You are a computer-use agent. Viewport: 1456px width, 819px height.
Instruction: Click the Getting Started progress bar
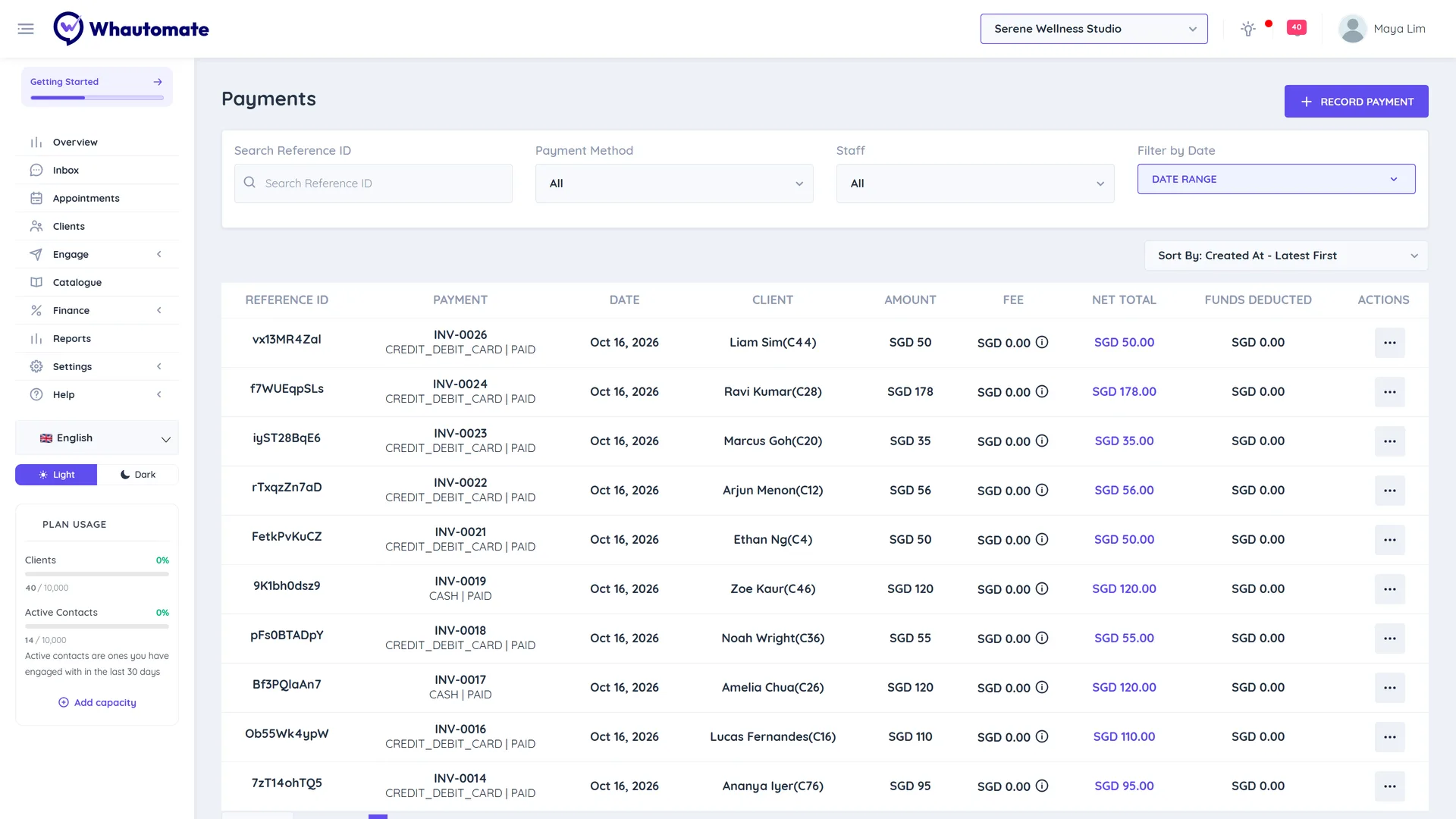coord(97,98)
